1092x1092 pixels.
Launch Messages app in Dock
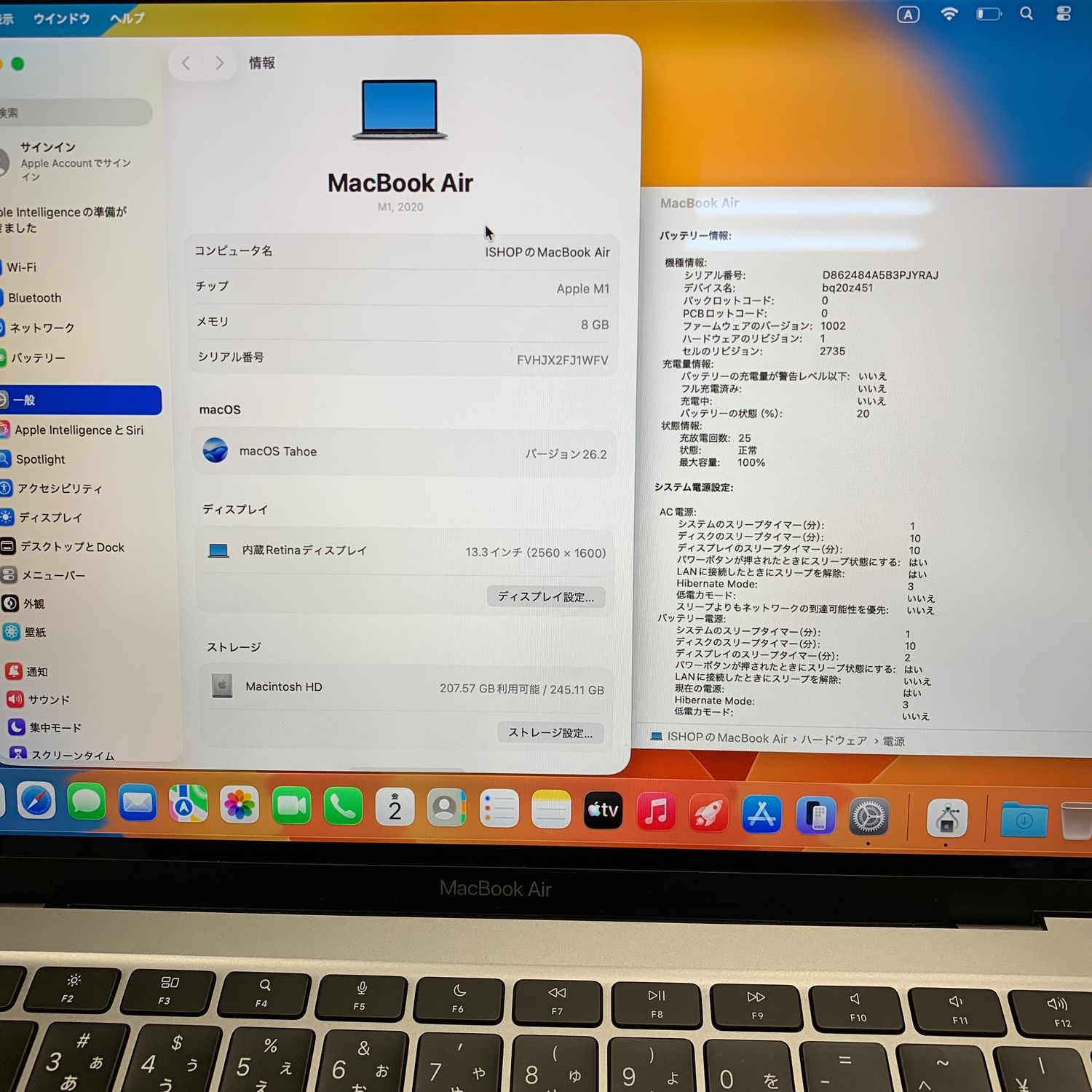[x=87, y=802]
